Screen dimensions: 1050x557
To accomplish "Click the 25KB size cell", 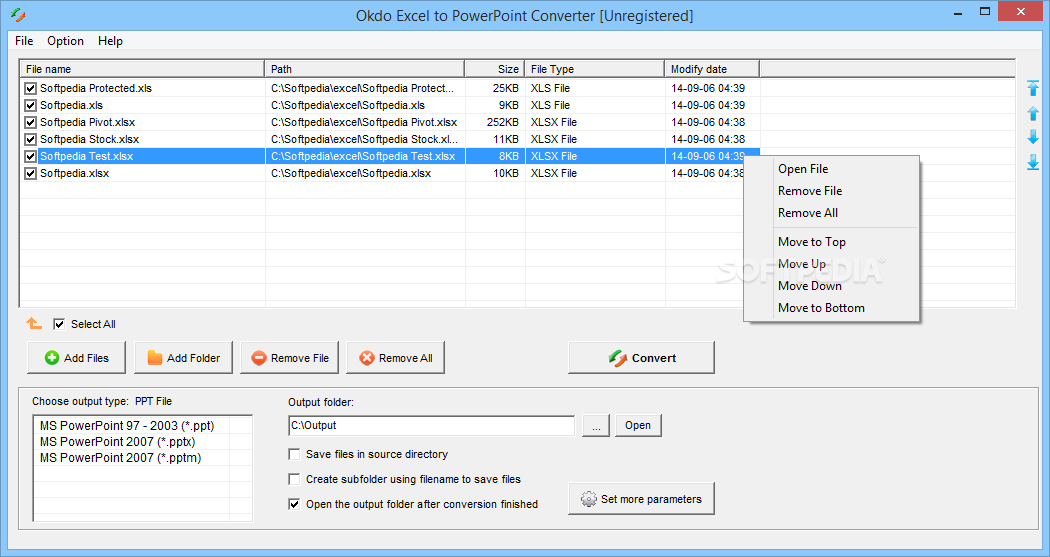I will (506, 88).
